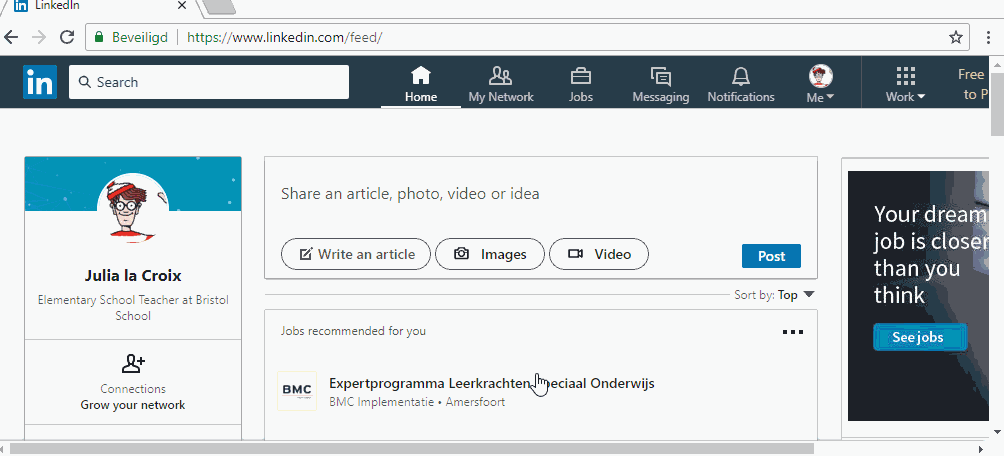Click the address bar URL

(x=284, y=37)
